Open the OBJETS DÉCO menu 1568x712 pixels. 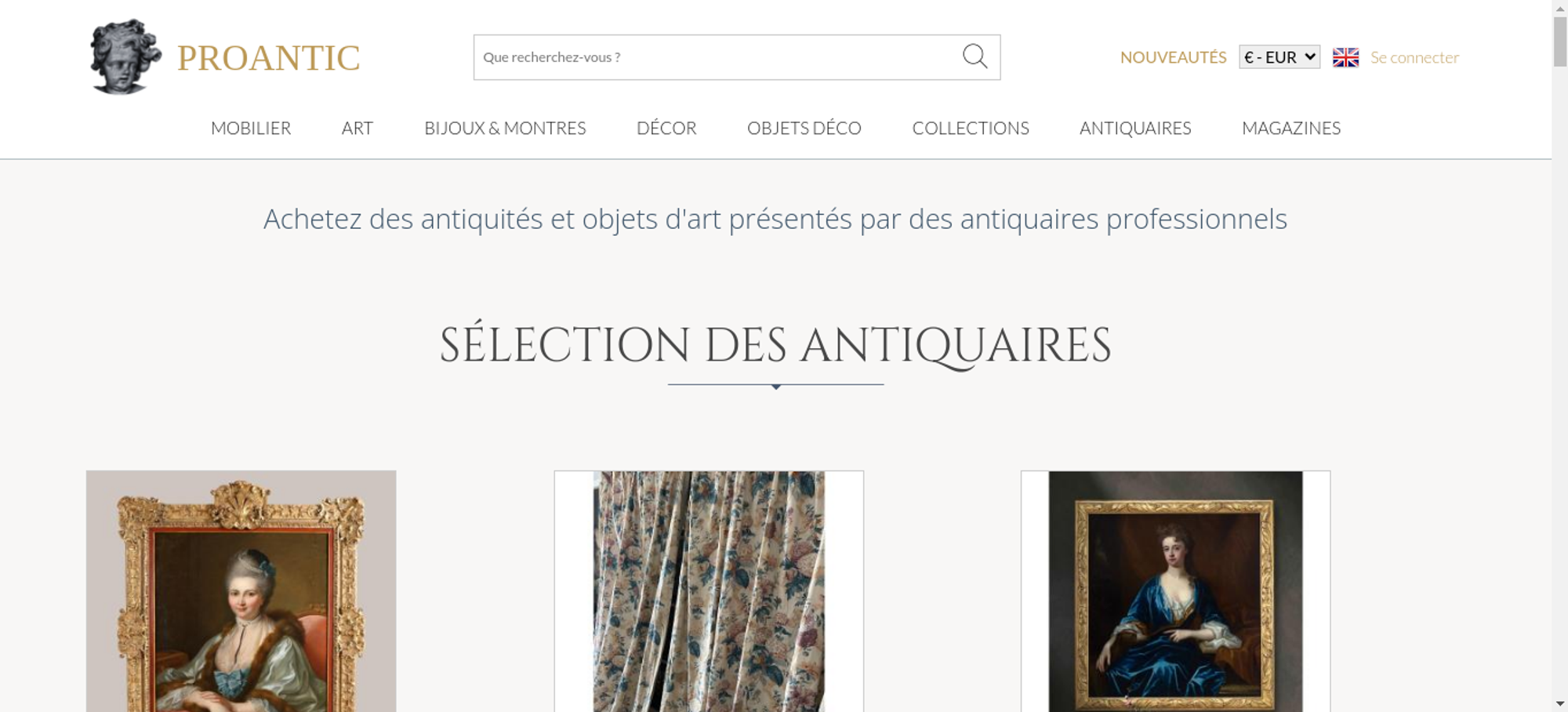tap(804, 128)
